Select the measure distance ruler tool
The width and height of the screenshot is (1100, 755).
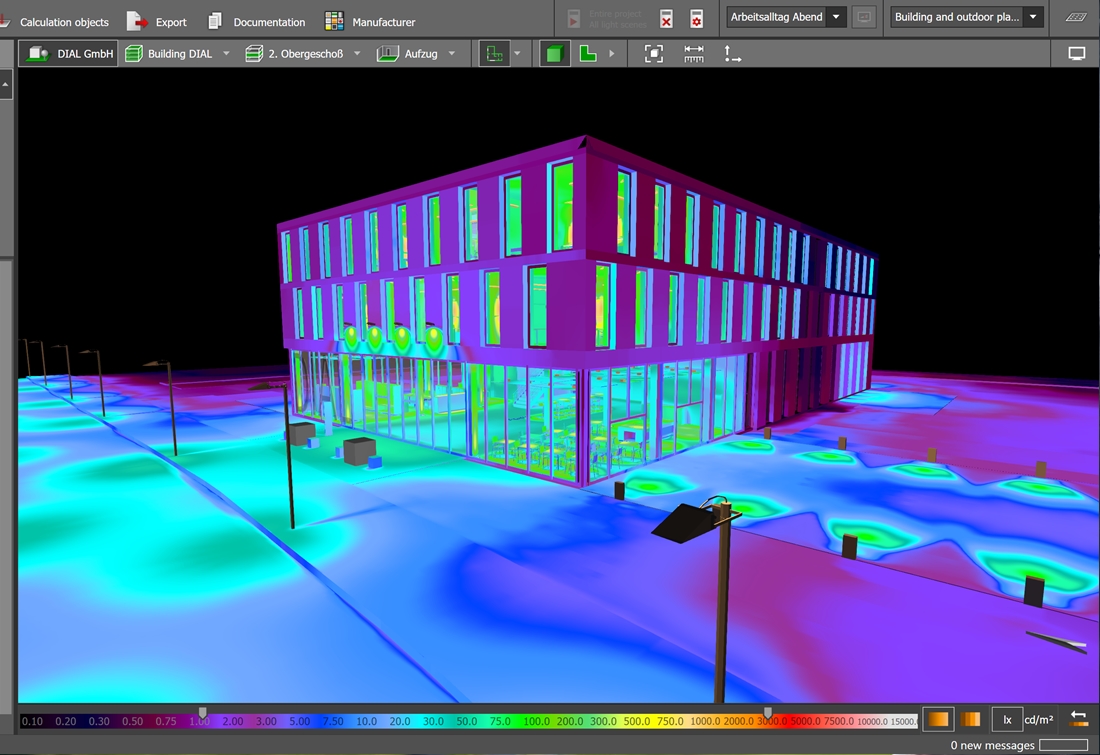(694, 54)
